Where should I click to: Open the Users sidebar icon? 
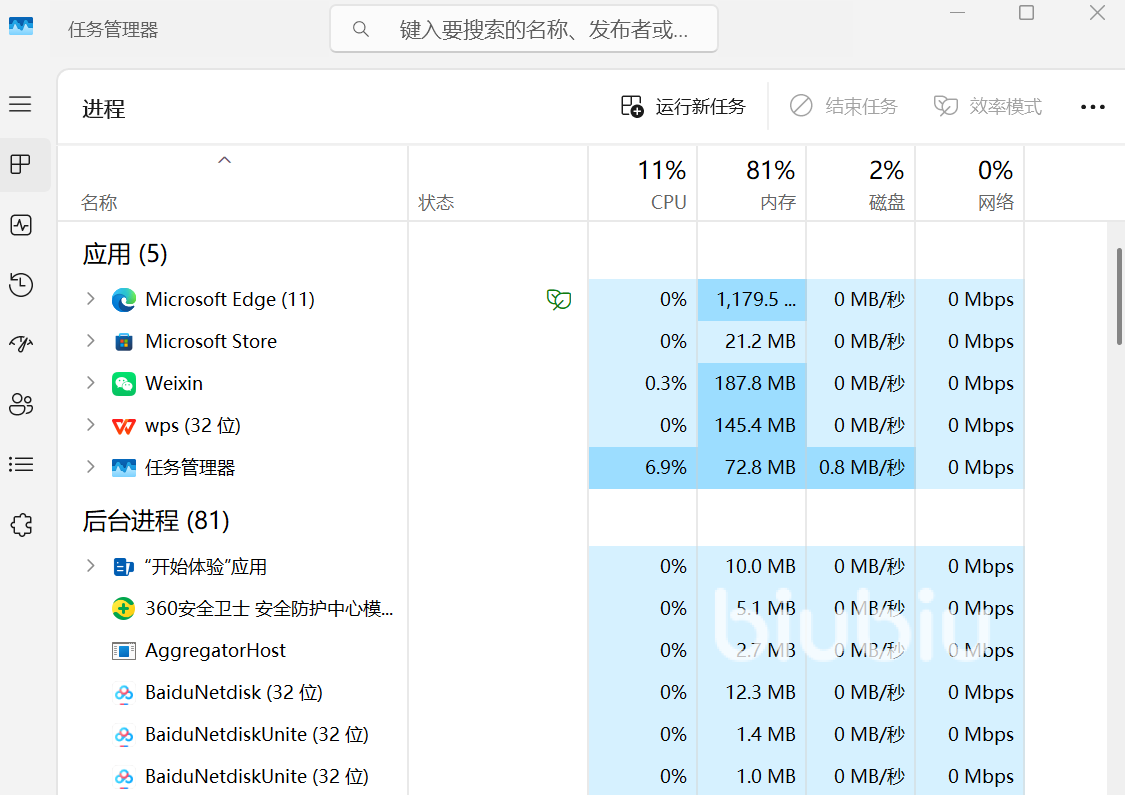point(21,405)
